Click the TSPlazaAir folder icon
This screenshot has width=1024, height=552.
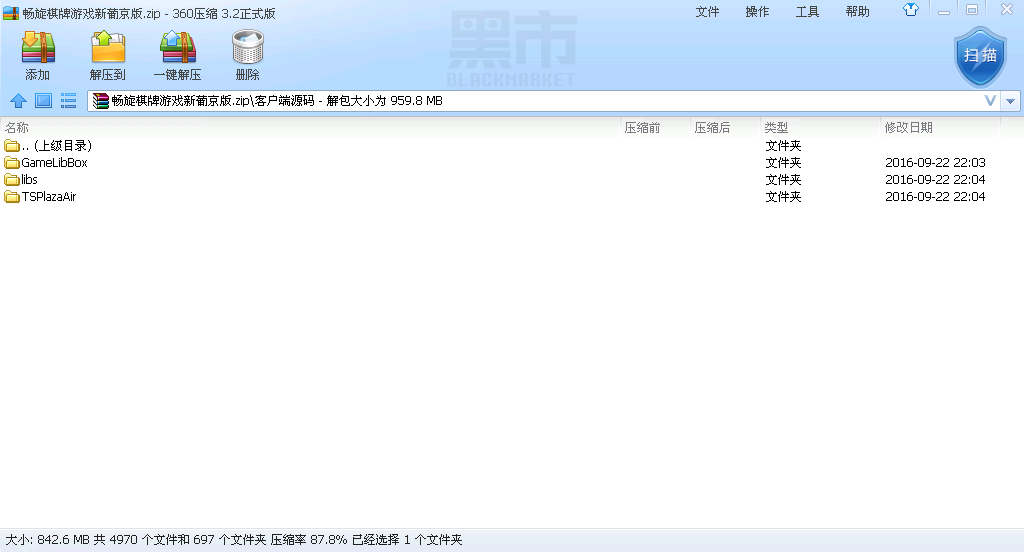(x=12, y=197)
